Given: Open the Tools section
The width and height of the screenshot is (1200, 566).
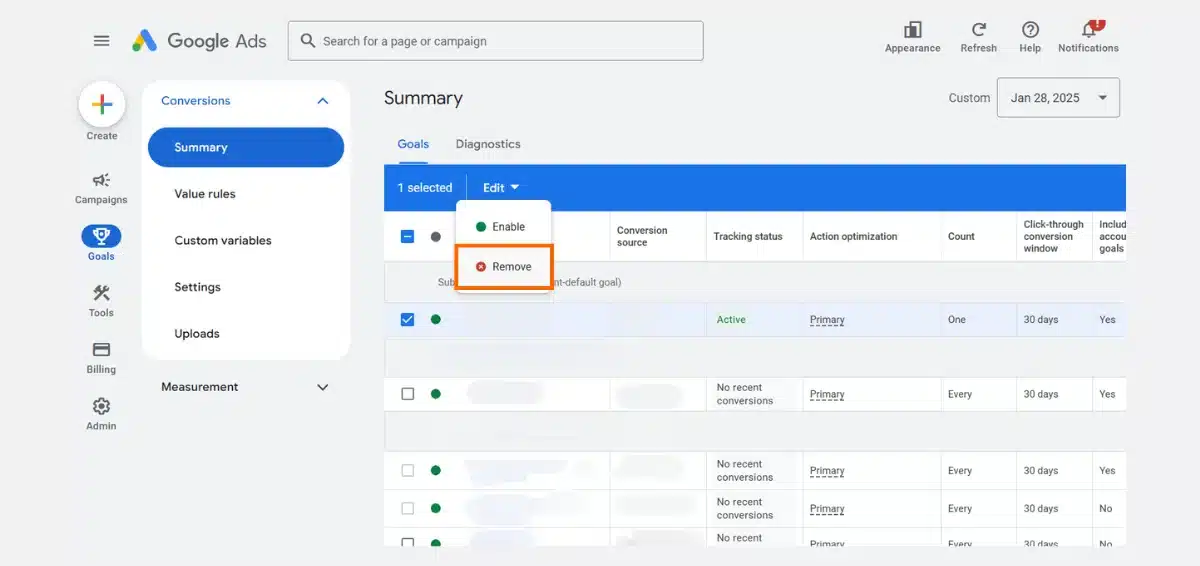Looking at the screenshot, I should tap(101, 300).
